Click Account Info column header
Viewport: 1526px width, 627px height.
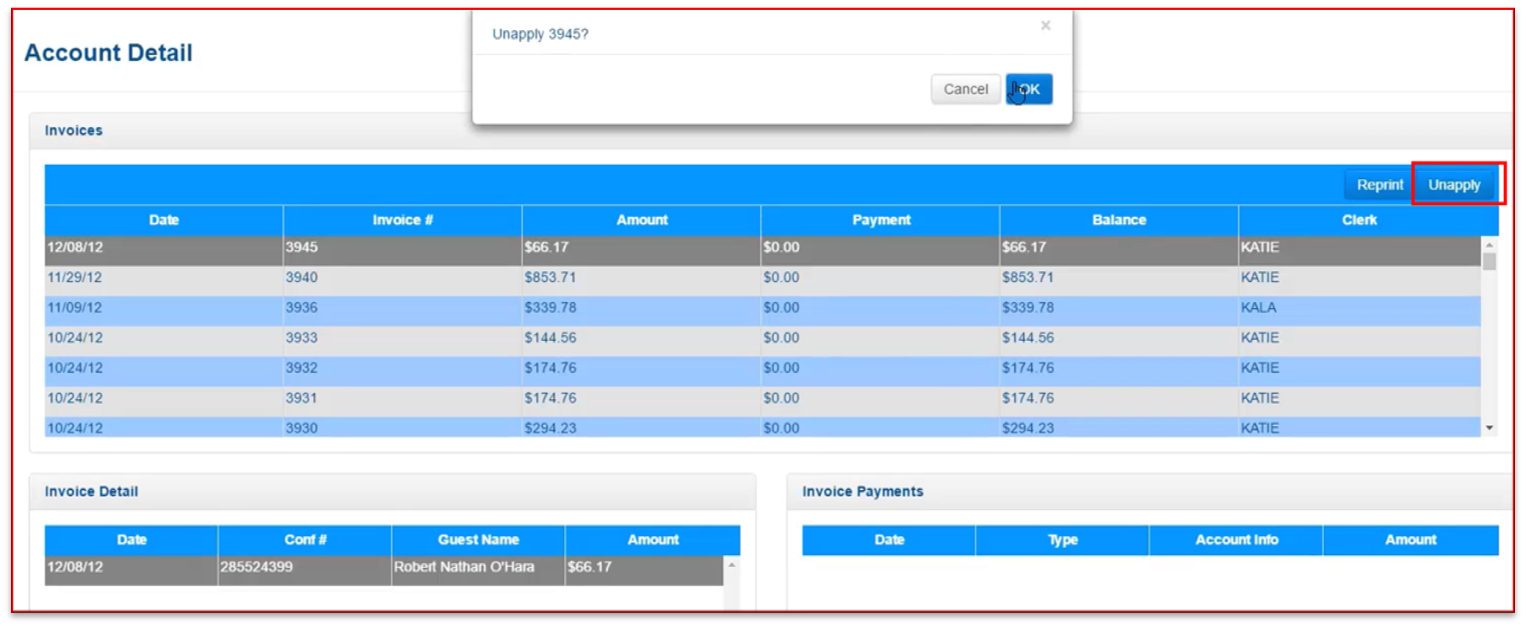pyautogui.click(x=1236, y=540)
